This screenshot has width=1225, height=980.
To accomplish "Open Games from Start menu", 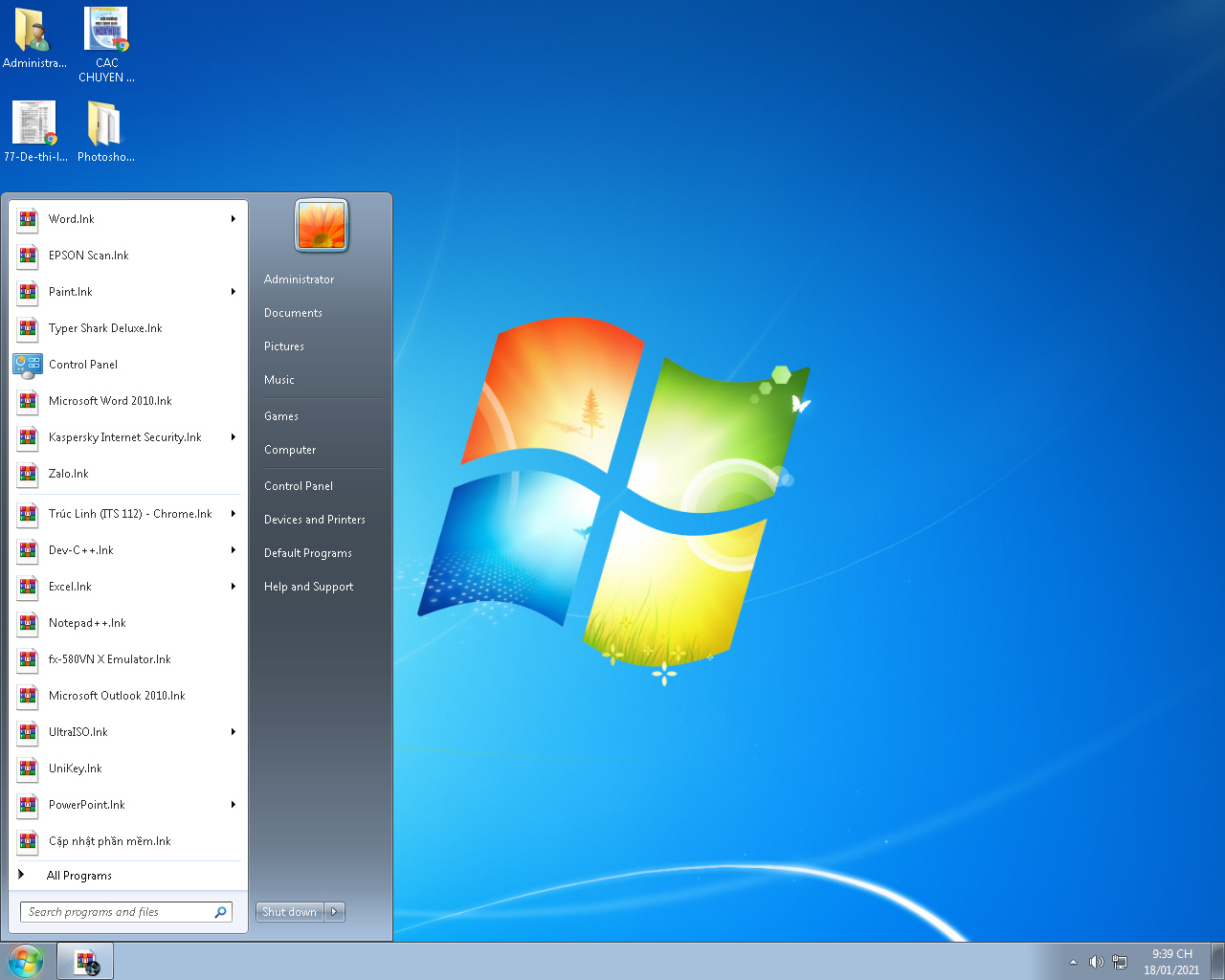I will tap(281, 416).
